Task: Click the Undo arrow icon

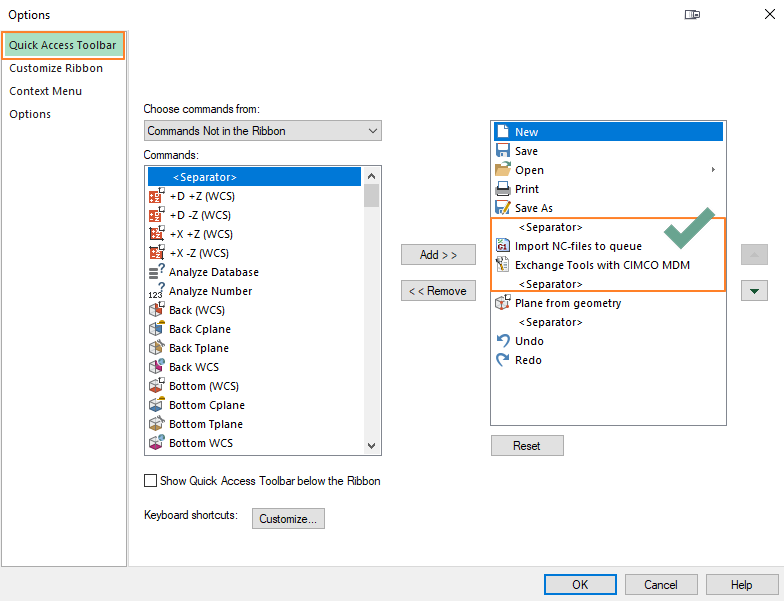Action: tap(502, 340)
